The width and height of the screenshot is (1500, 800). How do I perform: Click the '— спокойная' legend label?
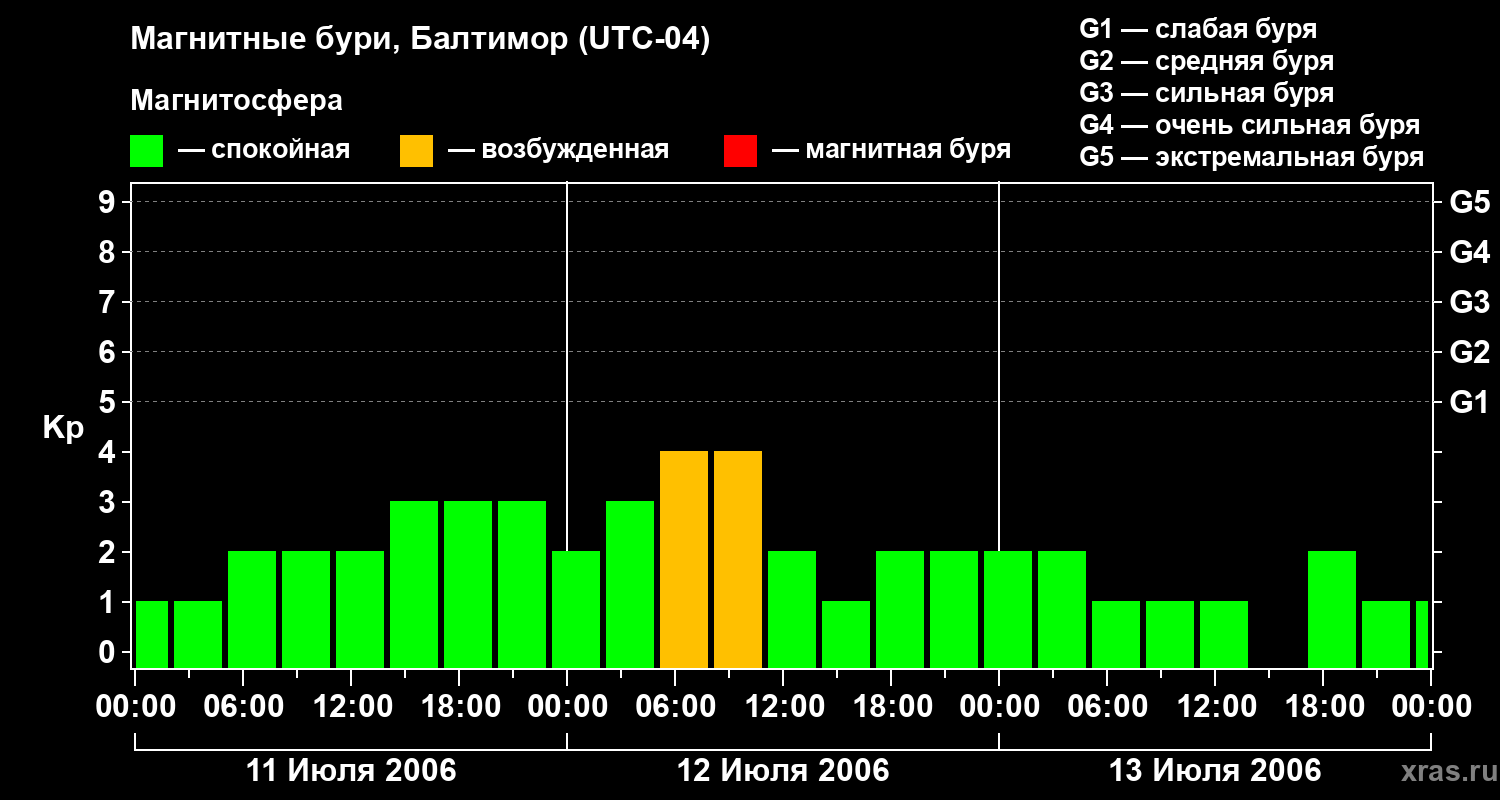(264, 151)
